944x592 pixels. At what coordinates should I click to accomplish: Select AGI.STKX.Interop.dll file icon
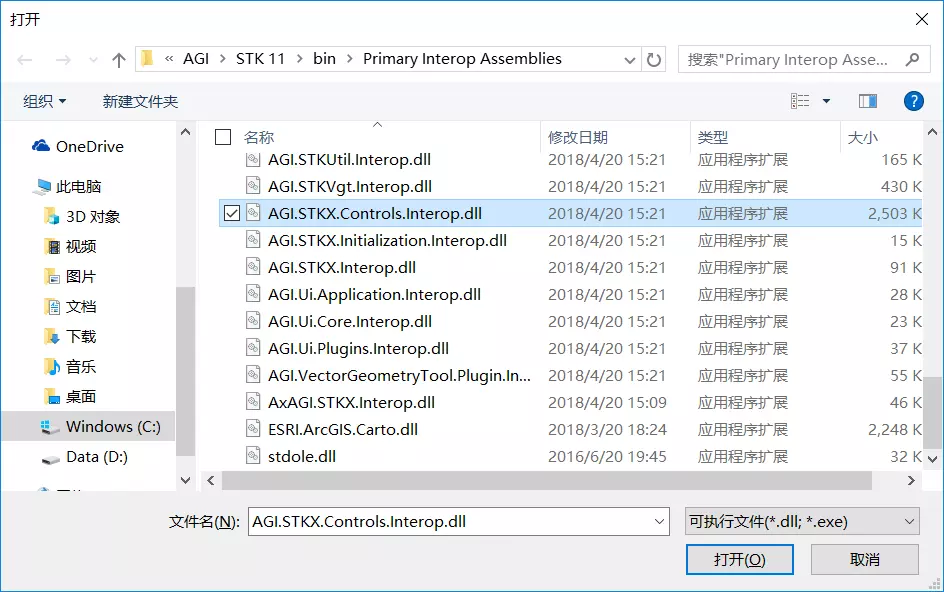point(253,267)
